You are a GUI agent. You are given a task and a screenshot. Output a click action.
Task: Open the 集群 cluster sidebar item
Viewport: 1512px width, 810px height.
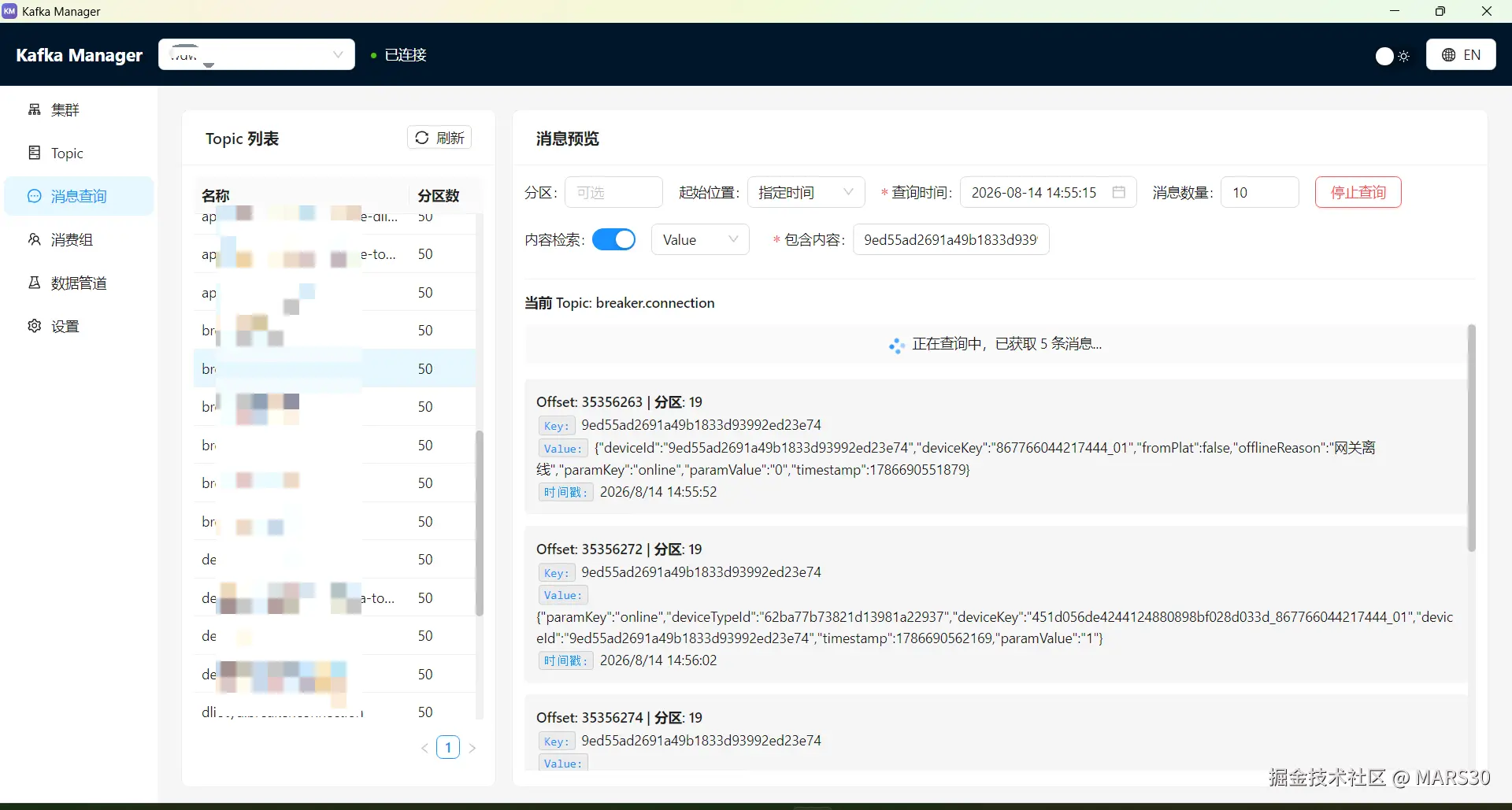coord(79,109)
